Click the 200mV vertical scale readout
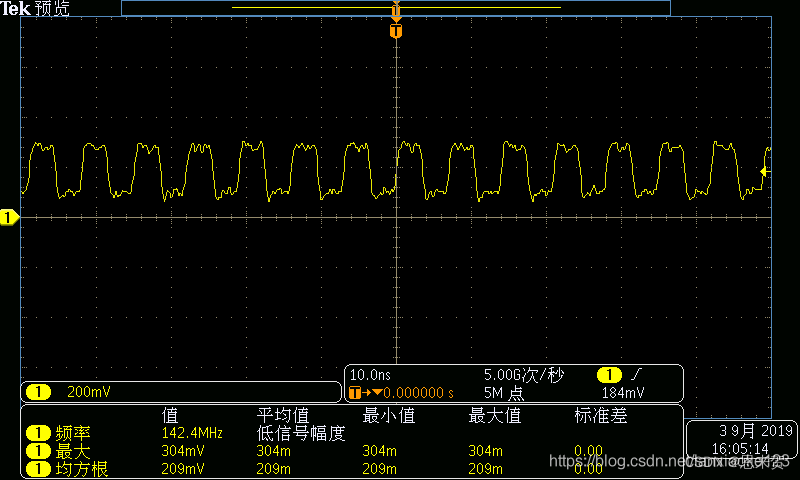 88,392
